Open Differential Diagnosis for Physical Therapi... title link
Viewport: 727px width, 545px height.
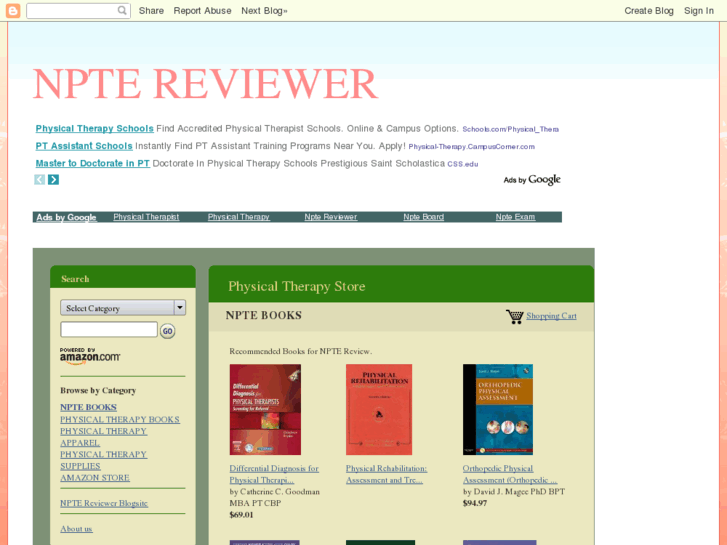click(x=274, y=474)
